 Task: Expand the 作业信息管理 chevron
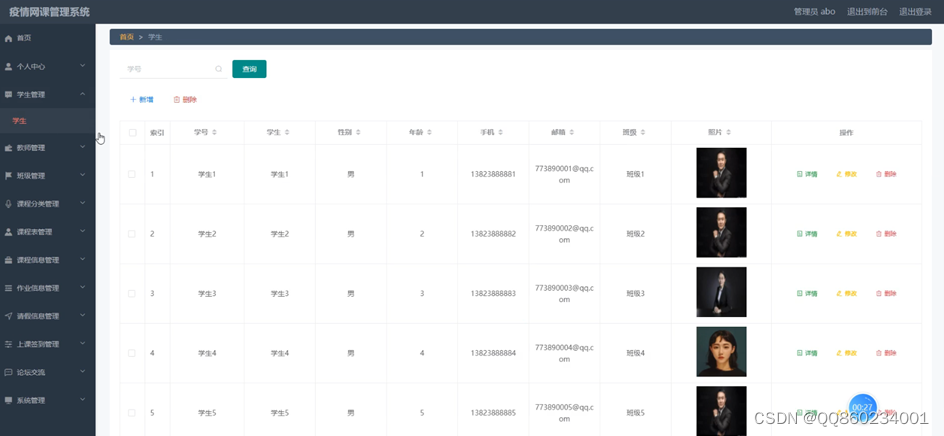pos(83,287)
